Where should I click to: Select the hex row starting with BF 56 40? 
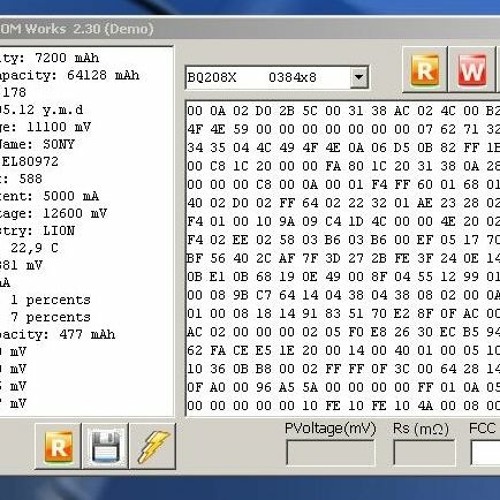(x=343, y=258)
